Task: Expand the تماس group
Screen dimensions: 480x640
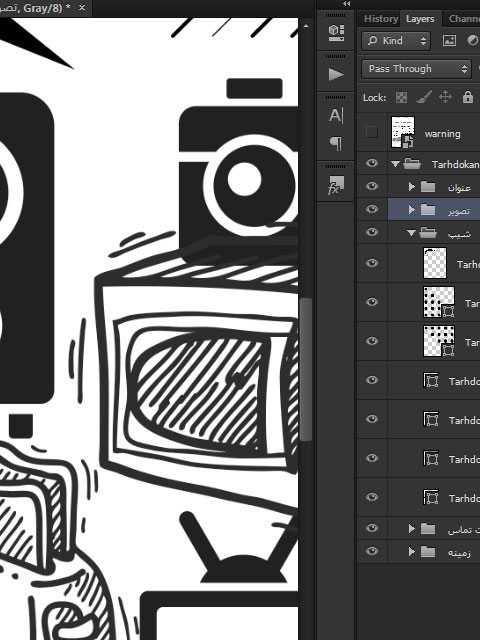Action: click(x=411, y=529)
